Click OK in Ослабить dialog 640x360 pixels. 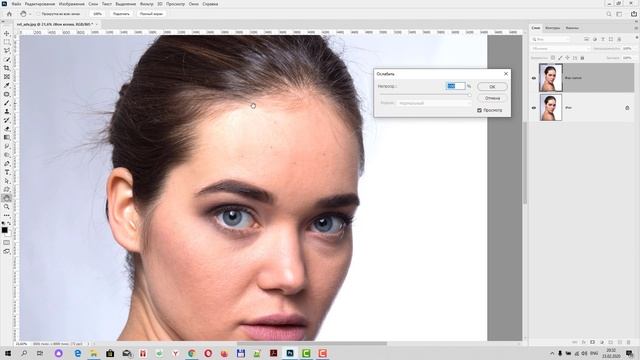(x=492, y=87)
